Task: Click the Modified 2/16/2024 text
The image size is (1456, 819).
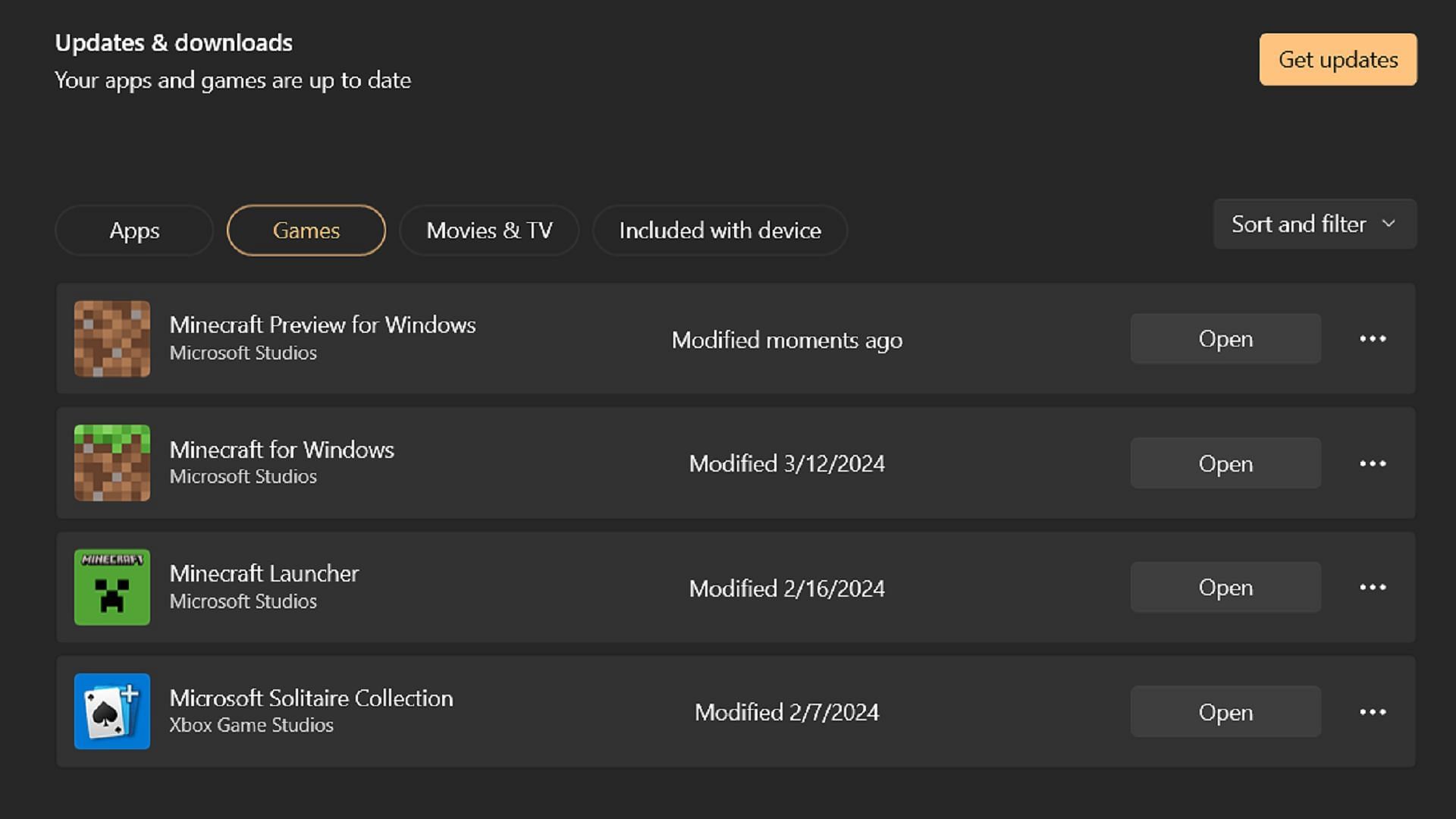Action: tap(787, 588)
